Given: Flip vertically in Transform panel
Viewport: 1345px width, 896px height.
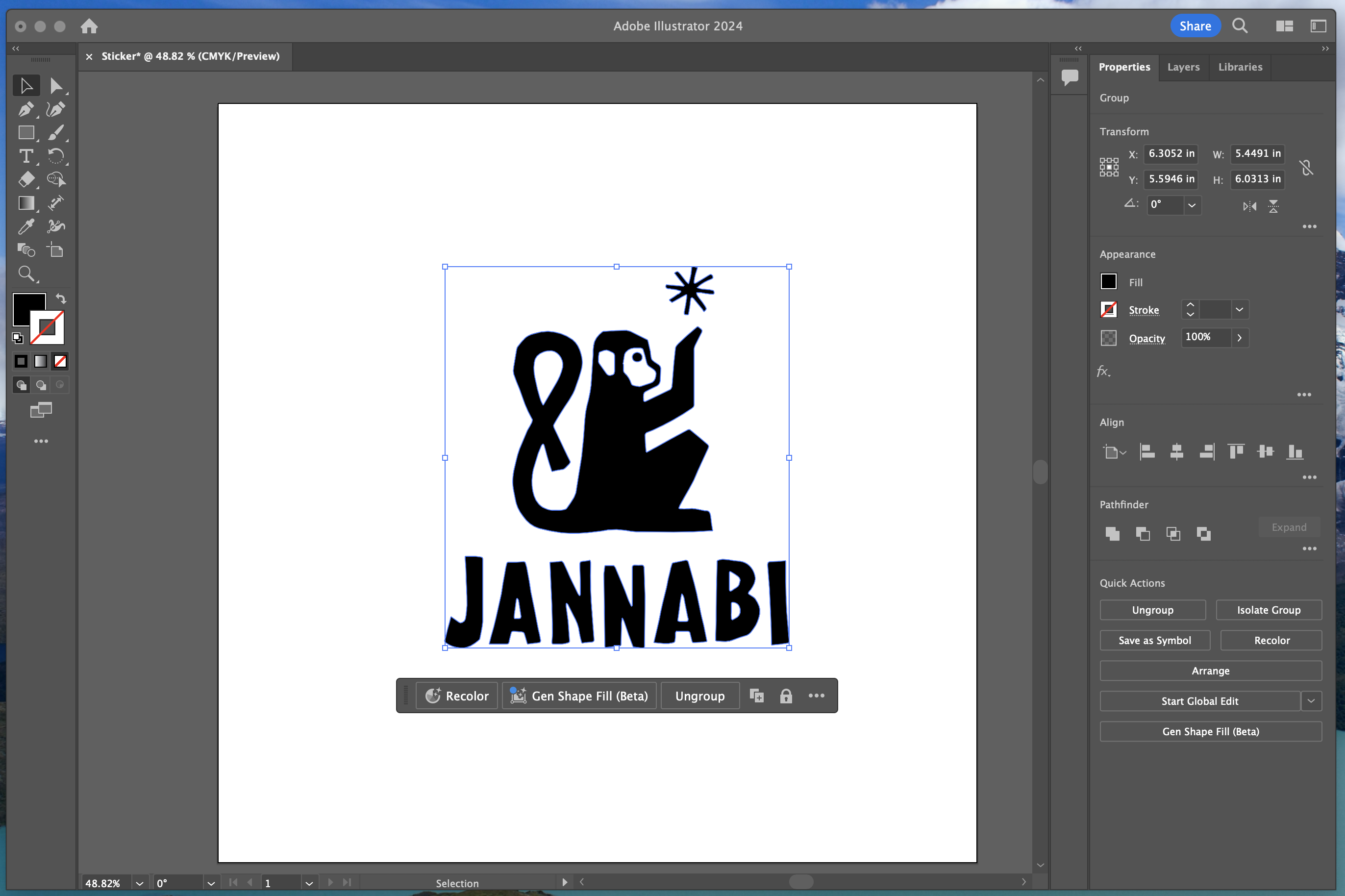Looking at the screenshot, I should pyautogui.click(x=1273, y=206).
